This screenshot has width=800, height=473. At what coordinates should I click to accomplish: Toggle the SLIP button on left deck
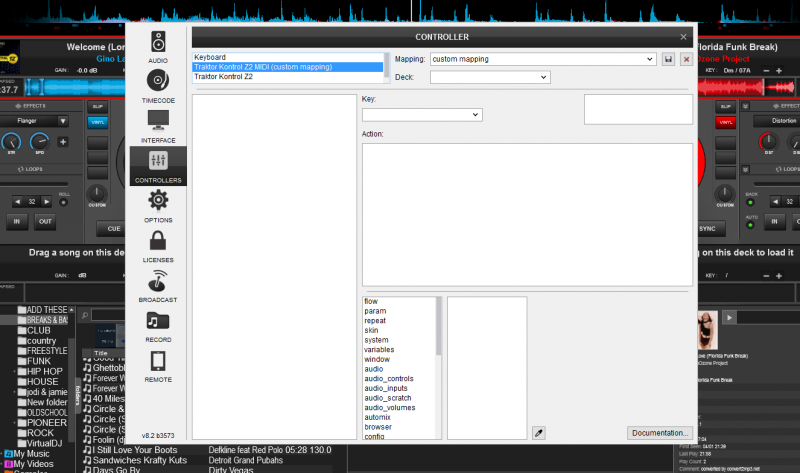[97, 106]
